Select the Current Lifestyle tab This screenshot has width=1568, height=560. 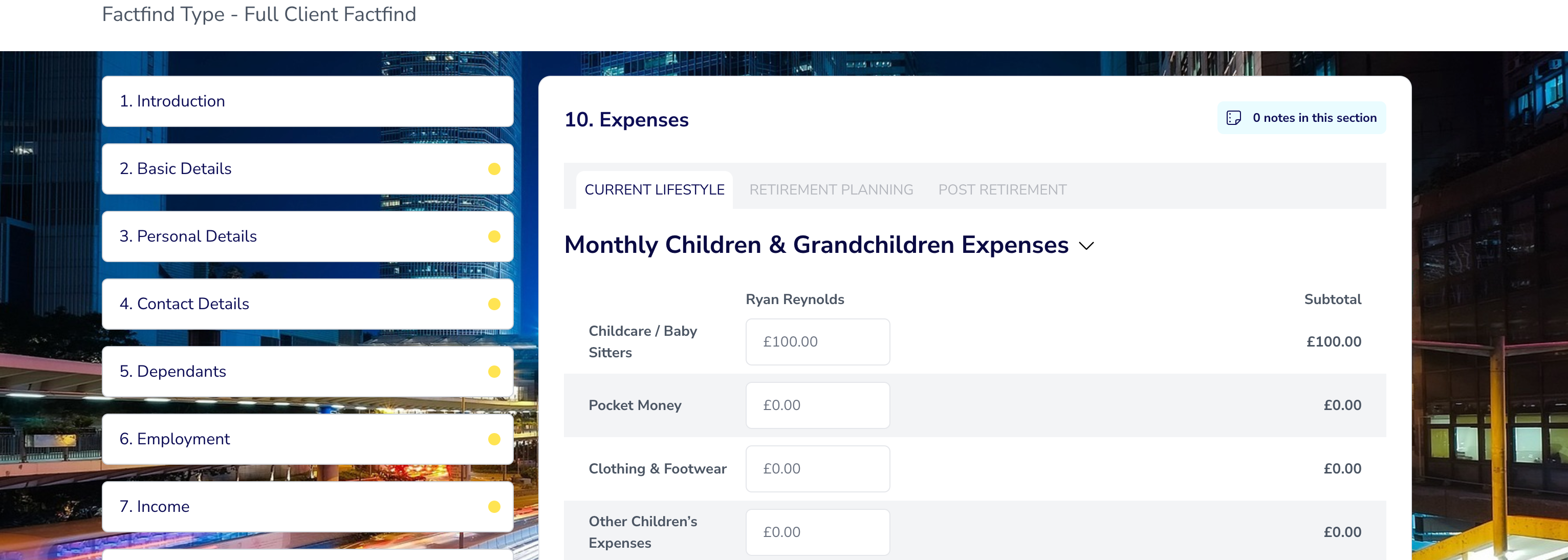(655, 190)
